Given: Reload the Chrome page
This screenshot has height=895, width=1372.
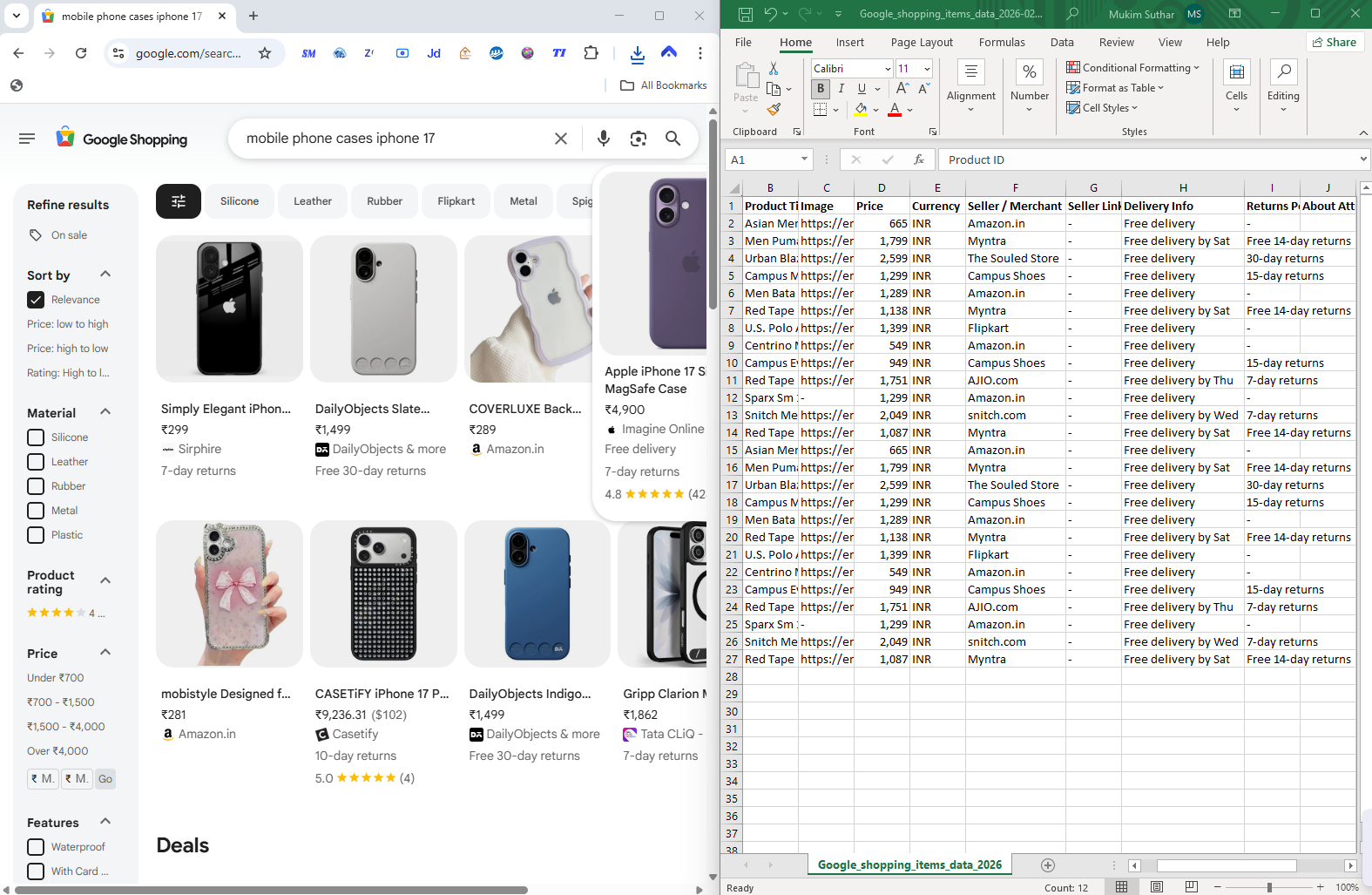Looking at the screenshot, I should click(81, 53).
